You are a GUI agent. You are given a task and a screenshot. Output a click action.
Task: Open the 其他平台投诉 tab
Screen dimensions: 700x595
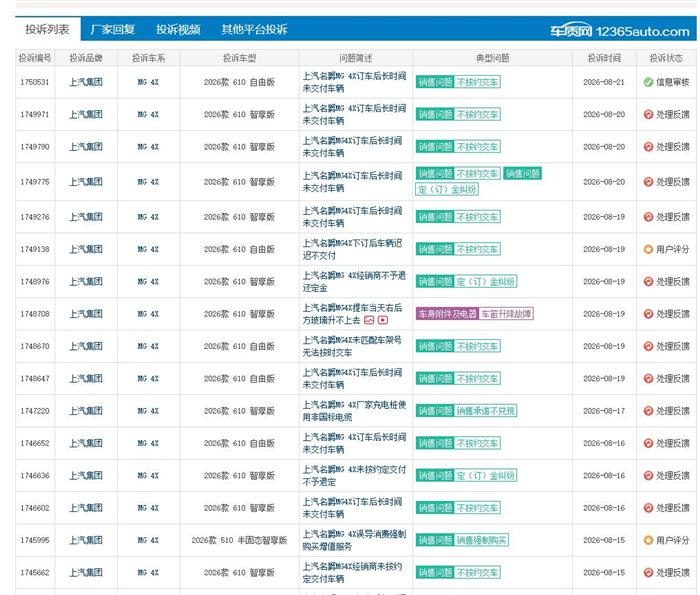click(254, 29)
